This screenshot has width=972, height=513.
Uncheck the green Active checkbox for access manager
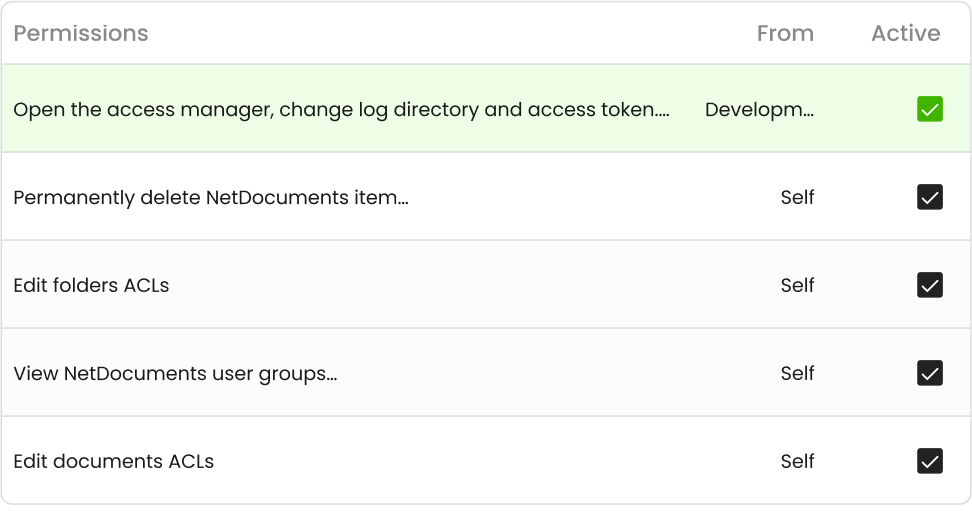click(x=930, y=109)
